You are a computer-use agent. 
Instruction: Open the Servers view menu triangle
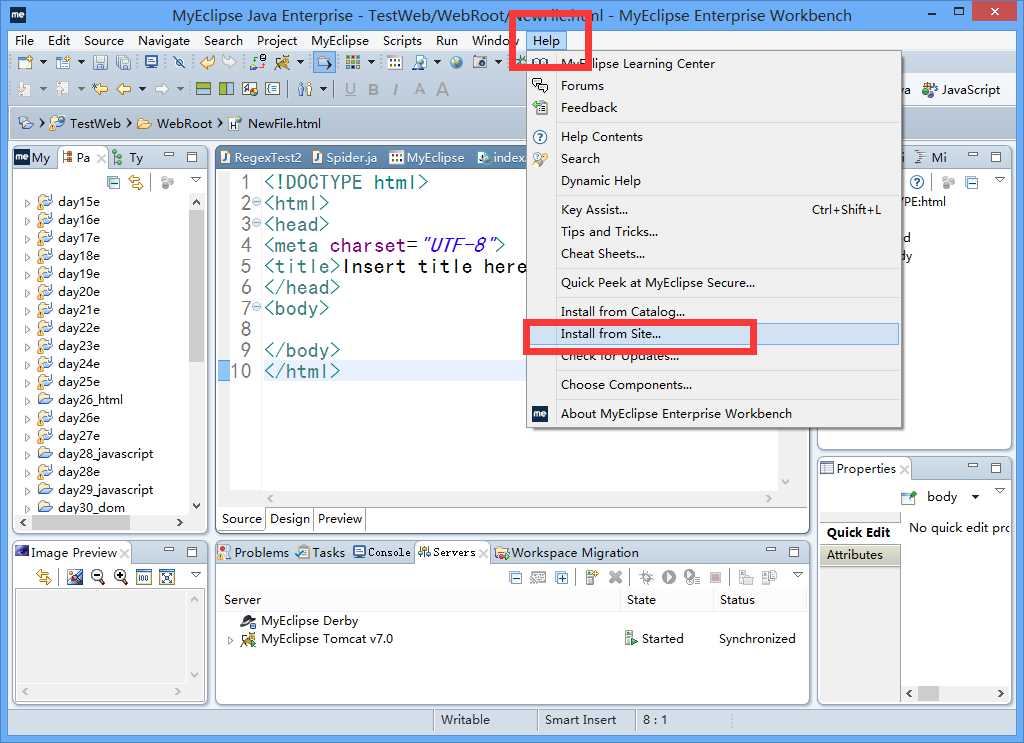(x=797, y=575)
